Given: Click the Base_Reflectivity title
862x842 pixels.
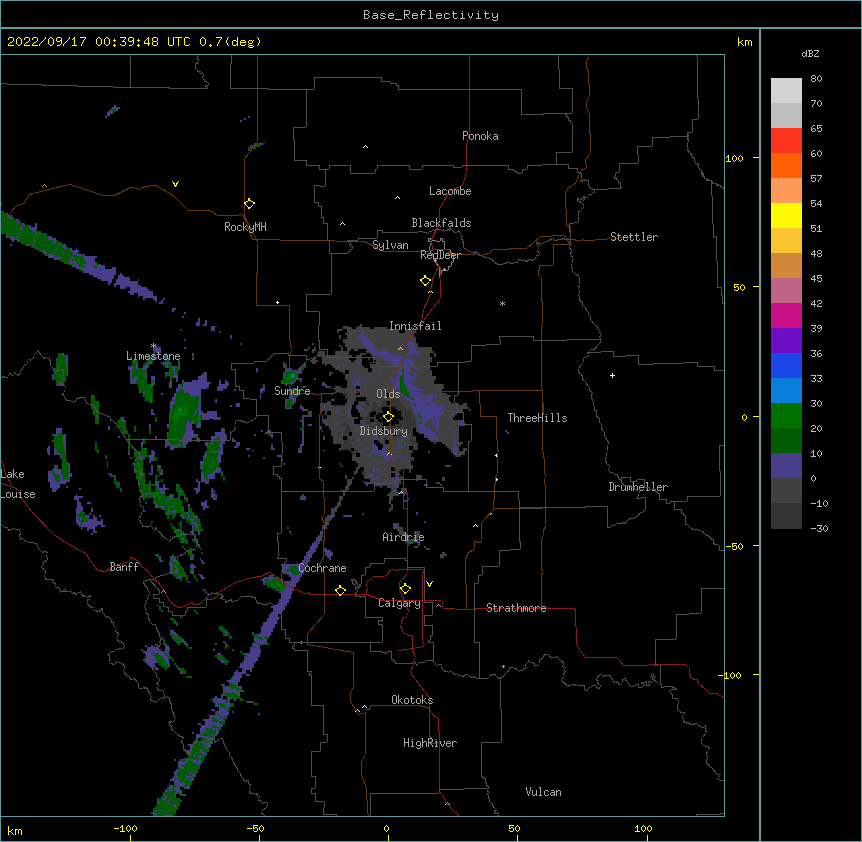Looking at the screenshot, I should [x=431, y=15].
